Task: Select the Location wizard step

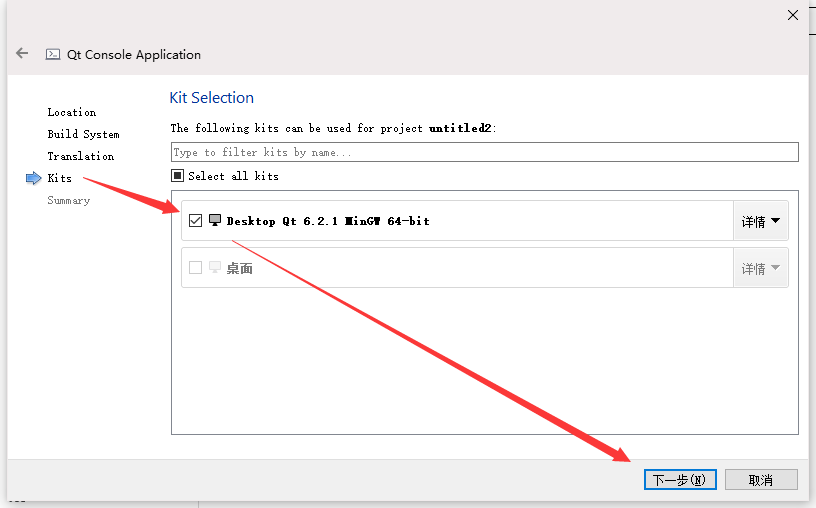Action: pyautogui.click(x=72, y=112)
